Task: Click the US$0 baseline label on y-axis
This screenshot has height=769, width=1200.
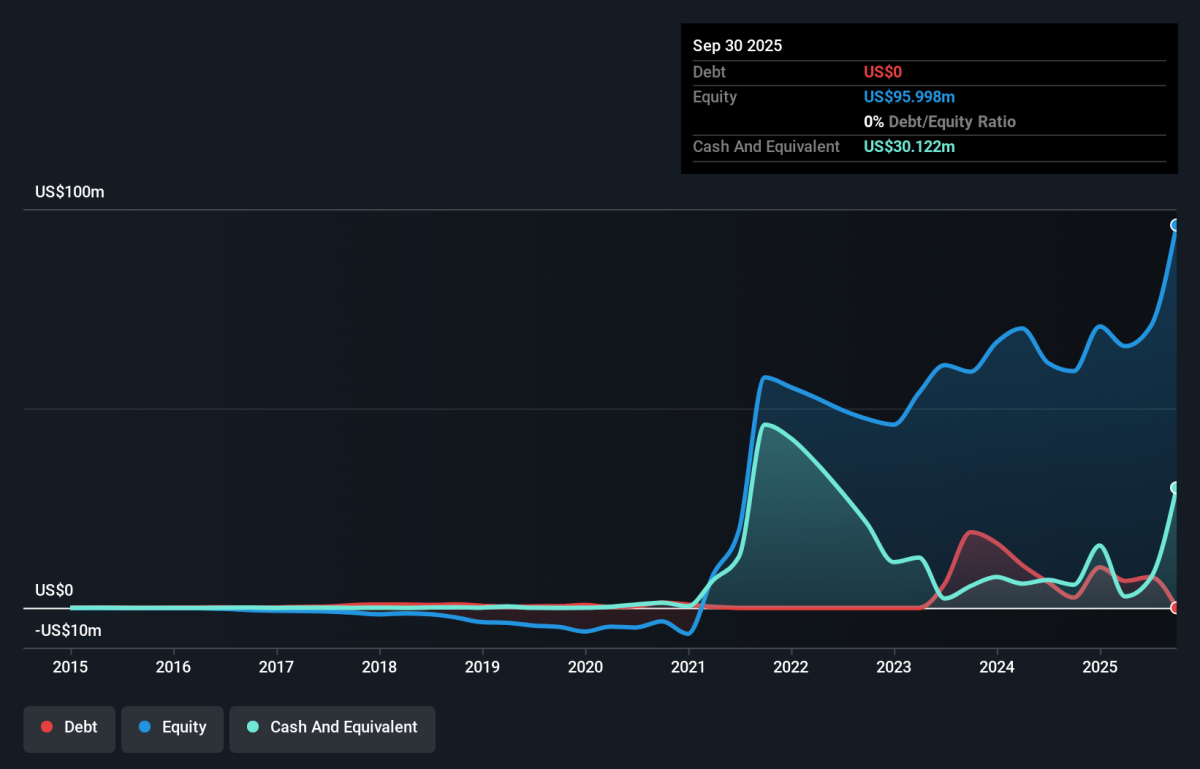Action: click(x=54, y=591)
